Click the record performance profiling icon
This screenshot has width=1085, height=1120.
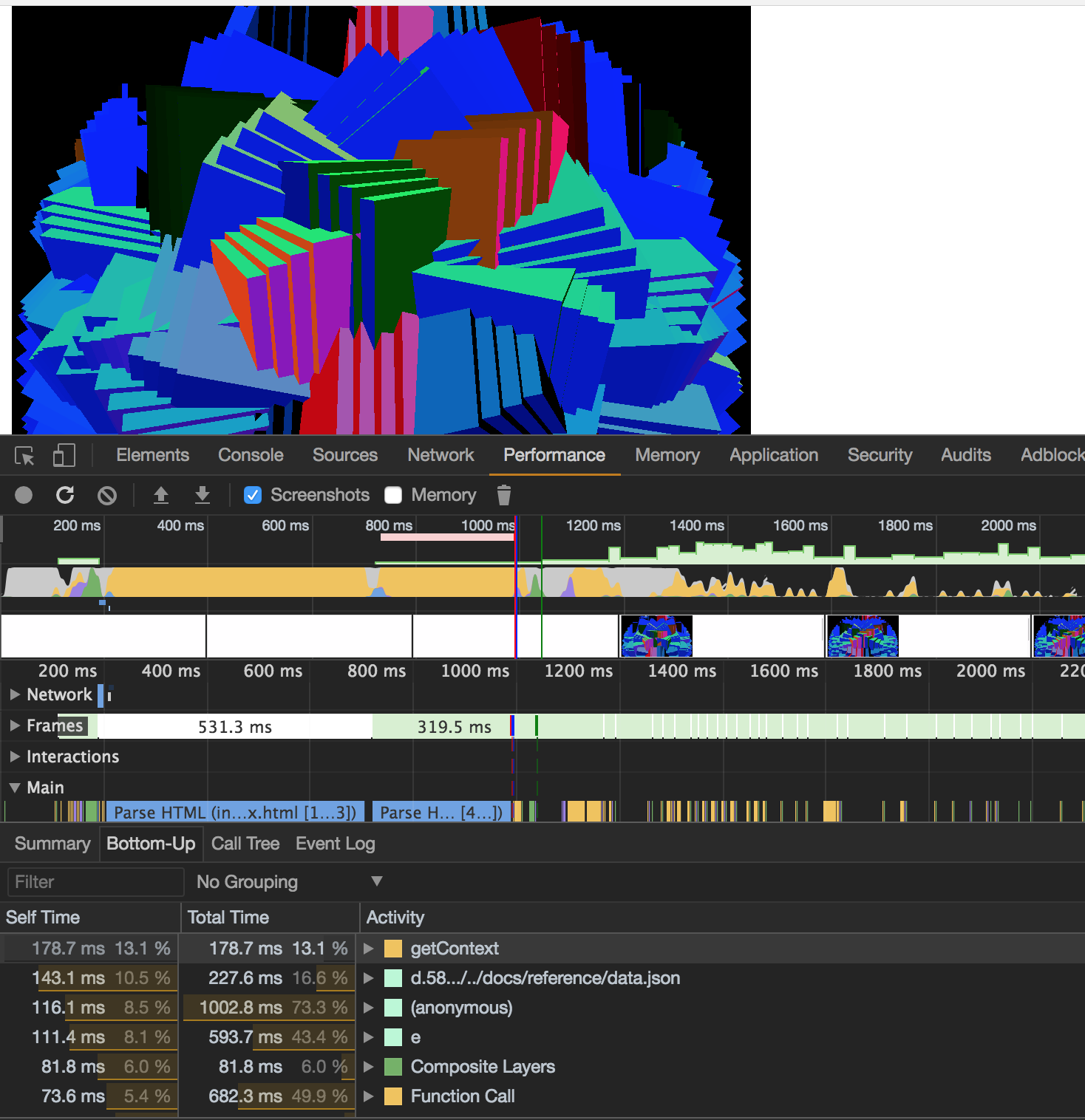tap(23, 495)
